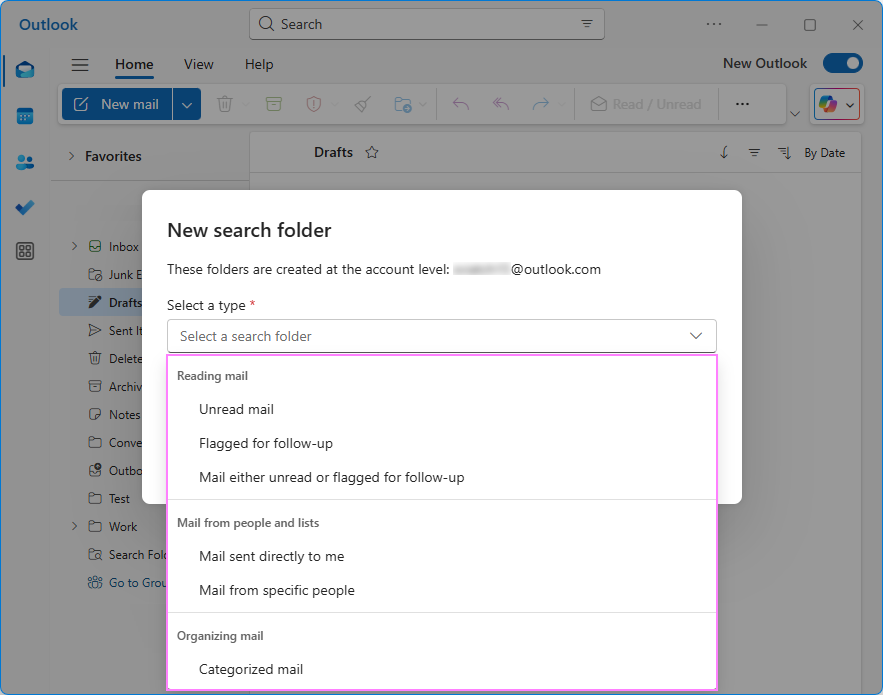Open the New mail dropdown arrow

tap(187, 104)
